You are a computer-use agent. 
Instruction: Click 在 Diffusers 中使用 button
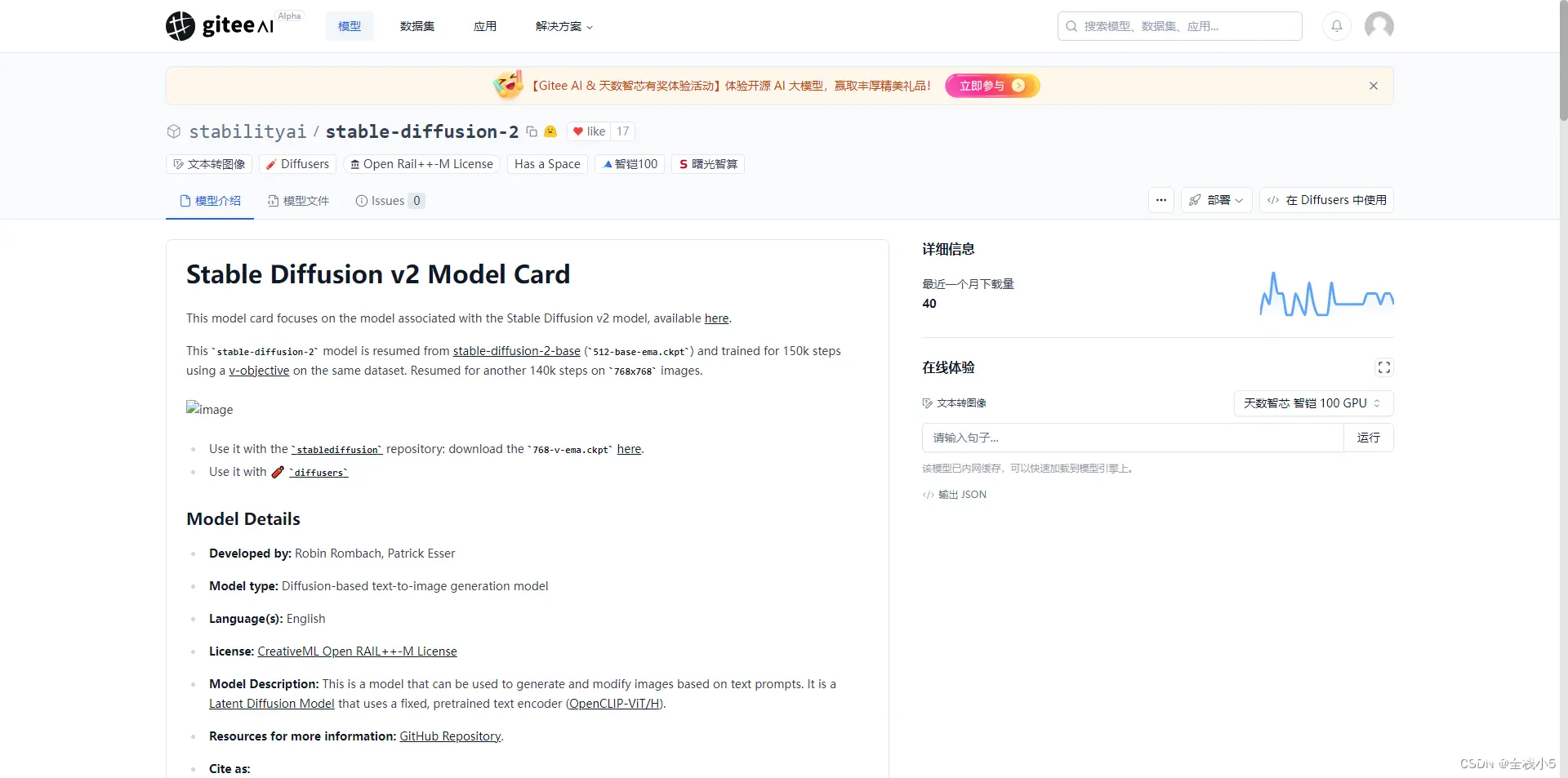click(1326, 200)
